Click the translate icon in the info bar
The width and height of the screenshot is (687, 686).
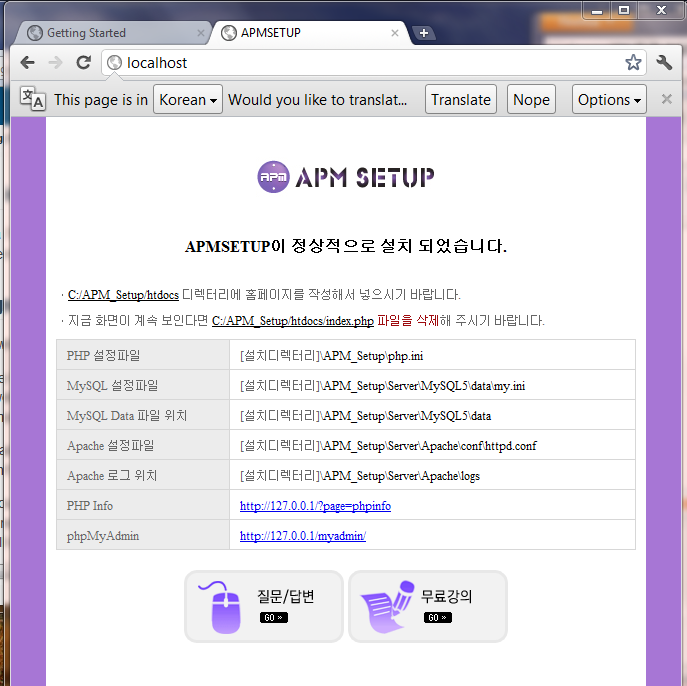click(x=33, y=99)
